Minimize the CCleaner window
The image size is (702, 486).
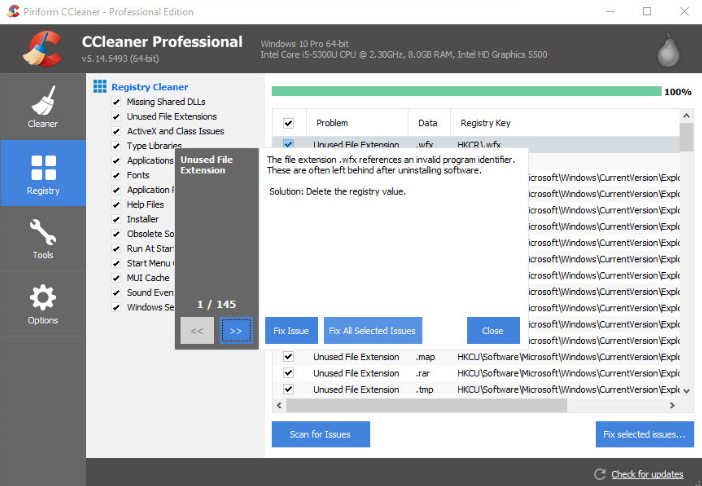click(x=610, y=11)
